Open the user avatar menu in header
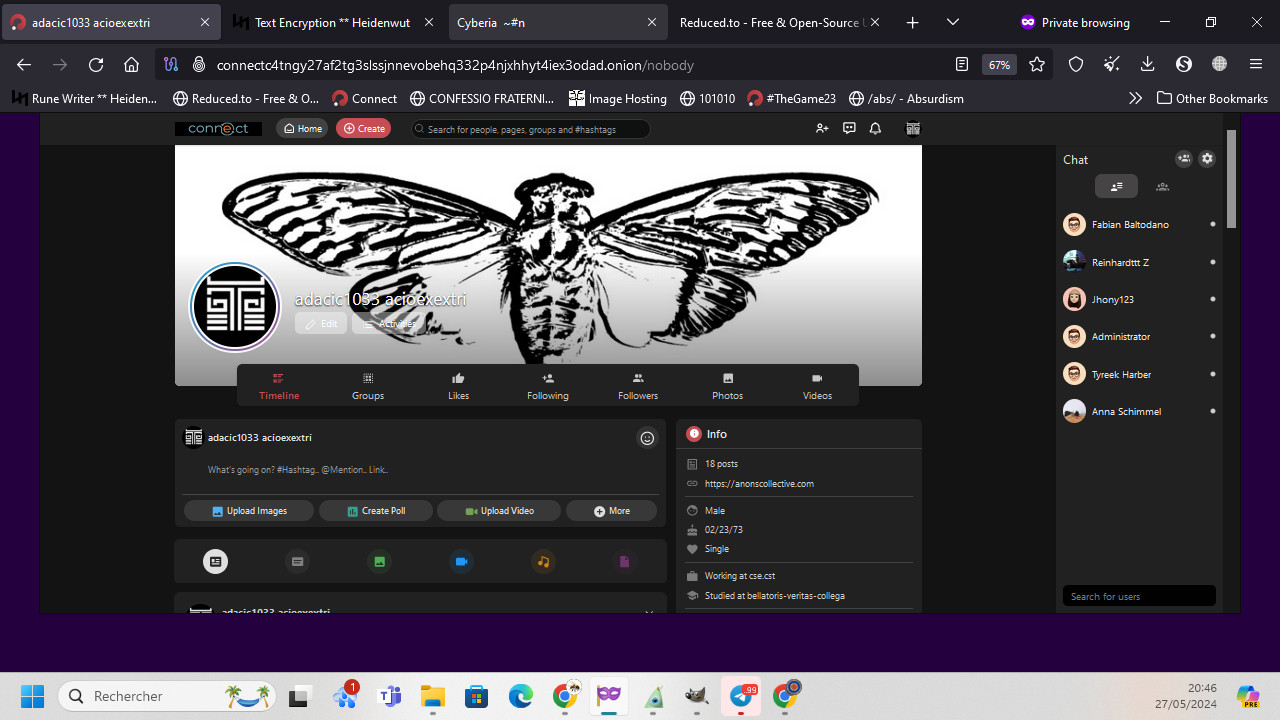 click(x=912, y=128)
